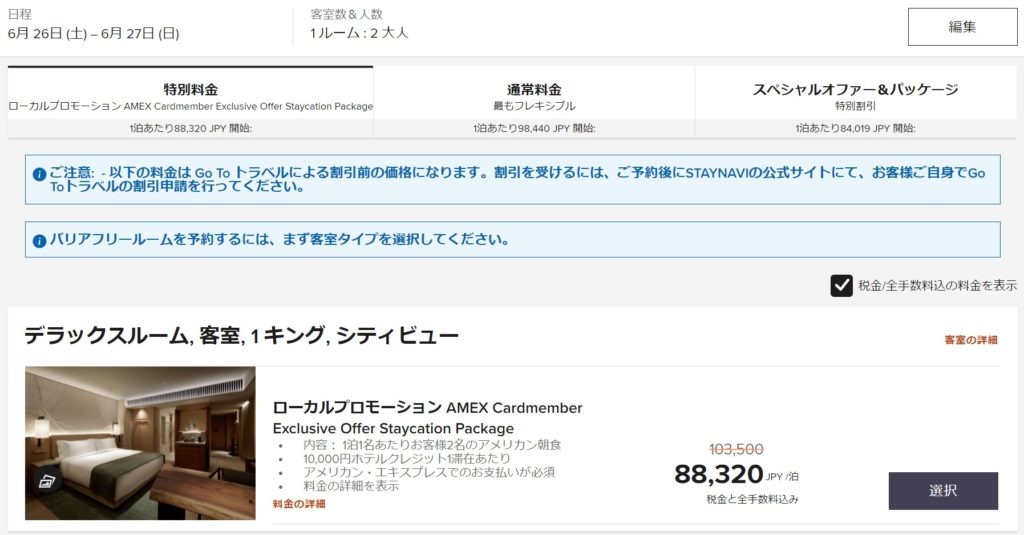Viewport: 1024px width, 535px height.
Task: Click the 編集 button
Action: tap(961, 27)
